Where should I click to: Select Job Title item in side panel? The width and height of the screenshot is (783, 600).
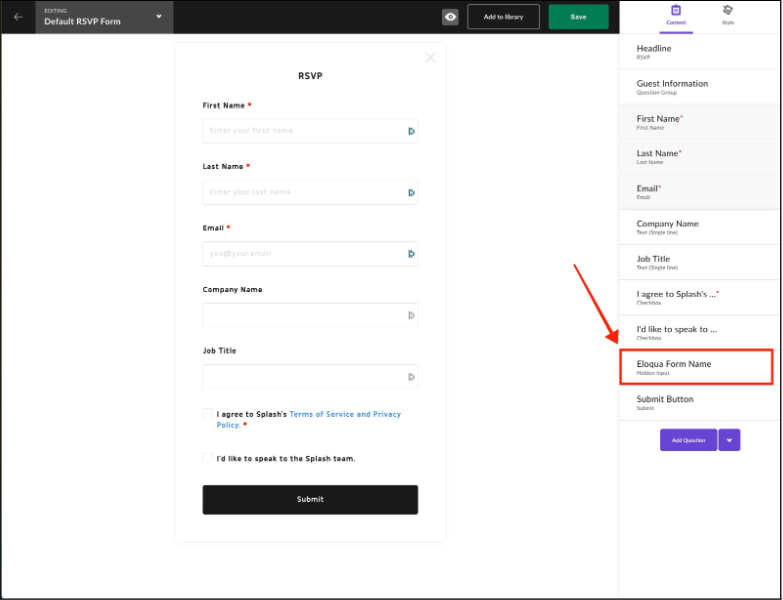(699, 262)
